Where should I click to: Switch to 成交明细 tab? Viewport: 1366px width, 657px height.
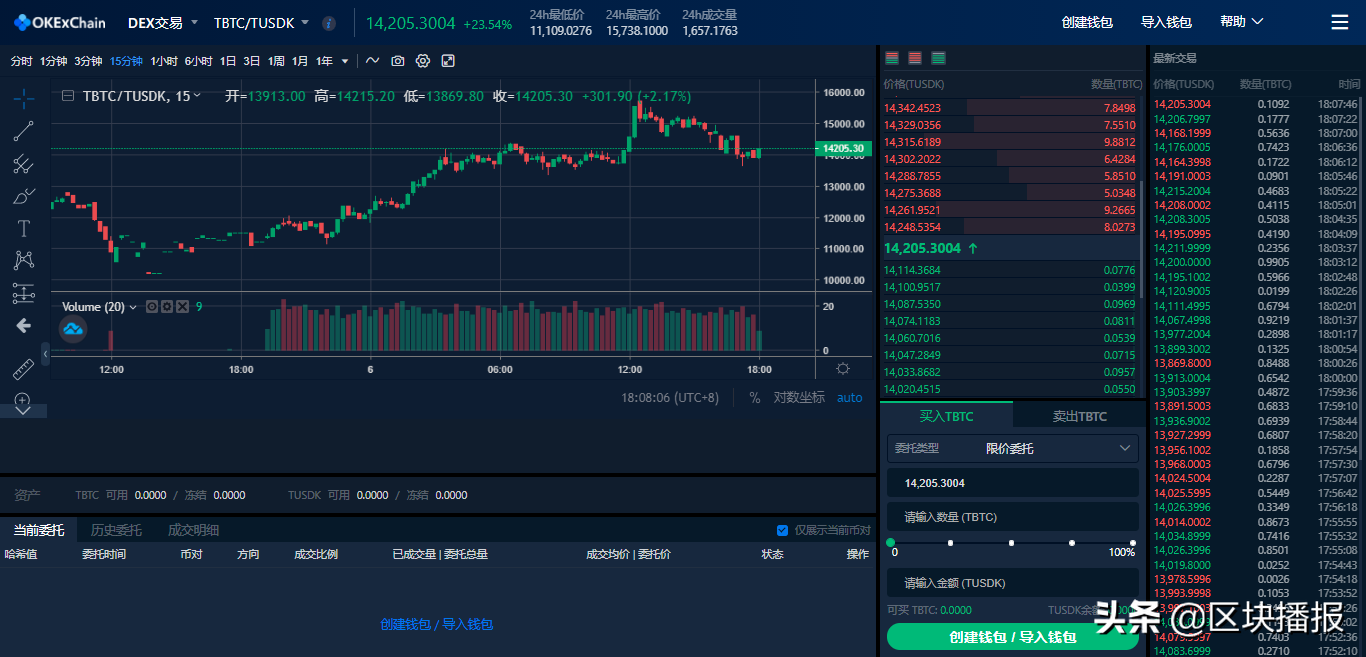(x=193, y=530)
